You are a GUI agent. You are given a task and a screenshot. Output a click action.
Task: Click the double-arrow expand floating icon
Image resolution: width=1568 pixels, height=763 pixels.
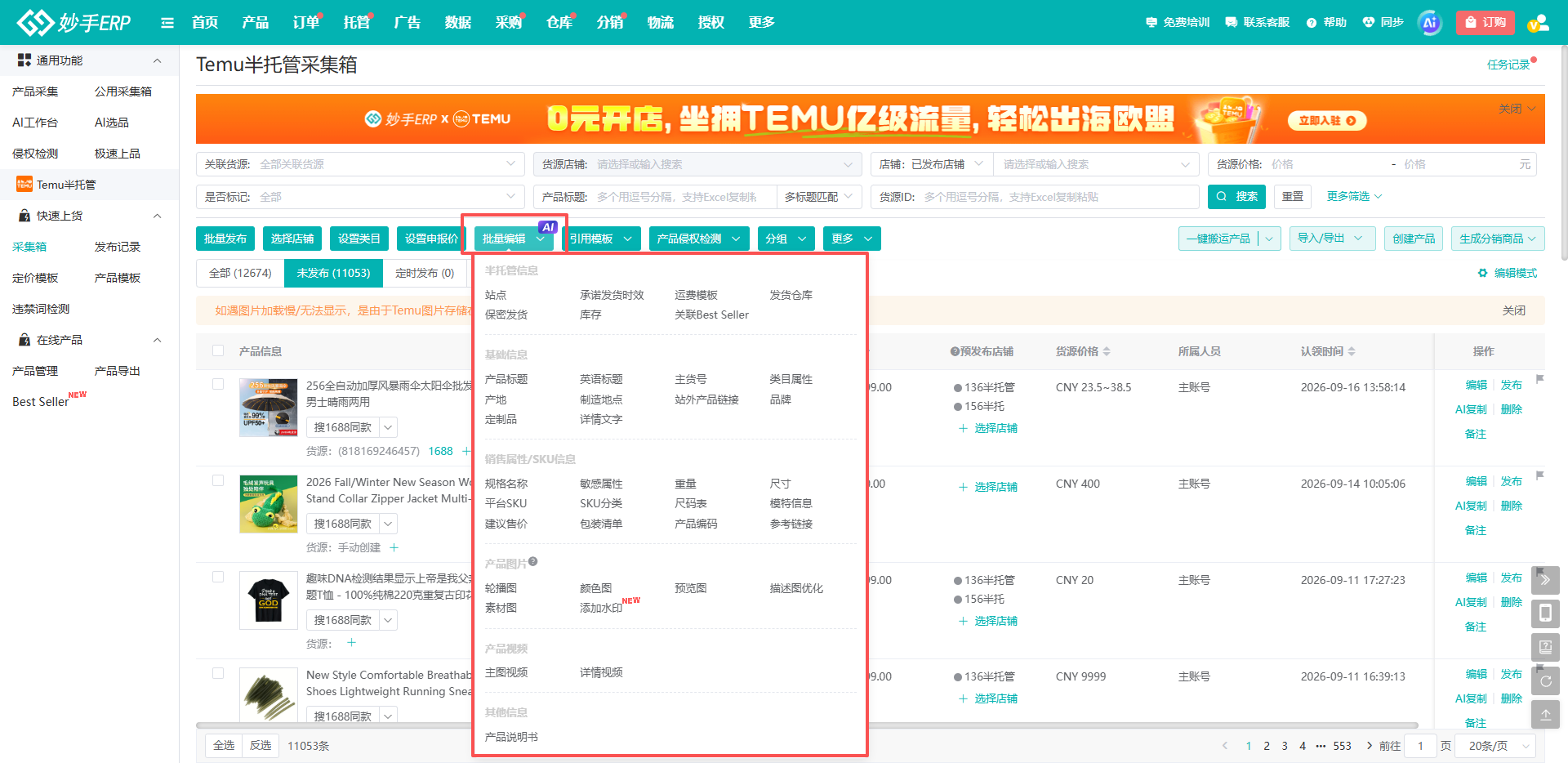1545,580
